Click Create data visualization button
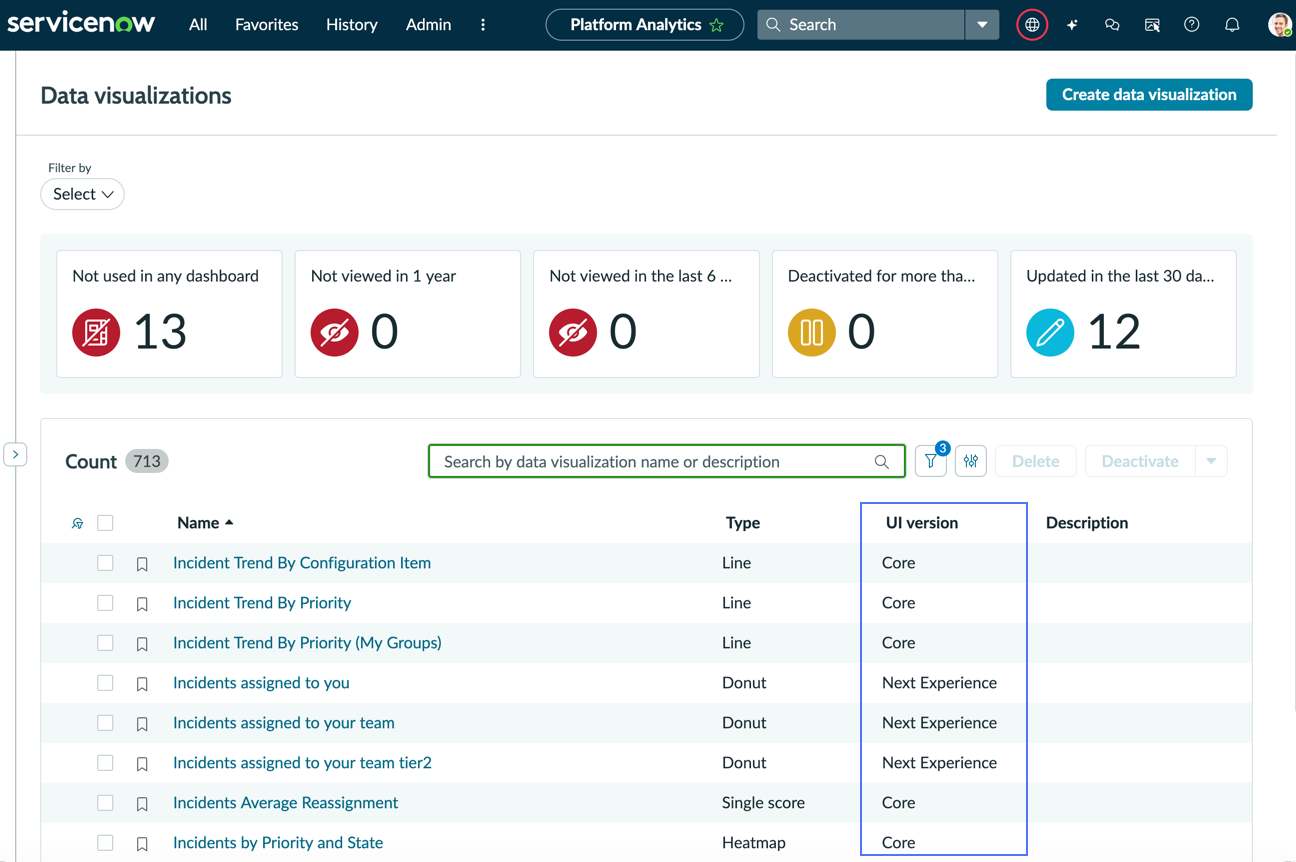 [x=1149, y=95]
